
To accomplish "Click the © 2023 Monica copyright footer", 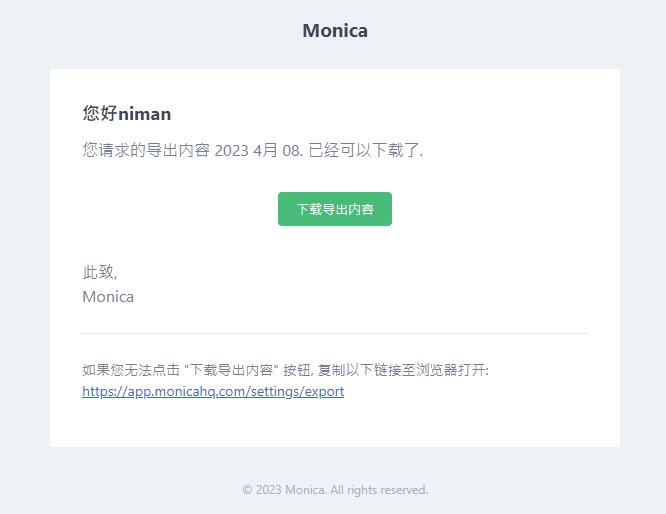I will [x=335, y=490].
